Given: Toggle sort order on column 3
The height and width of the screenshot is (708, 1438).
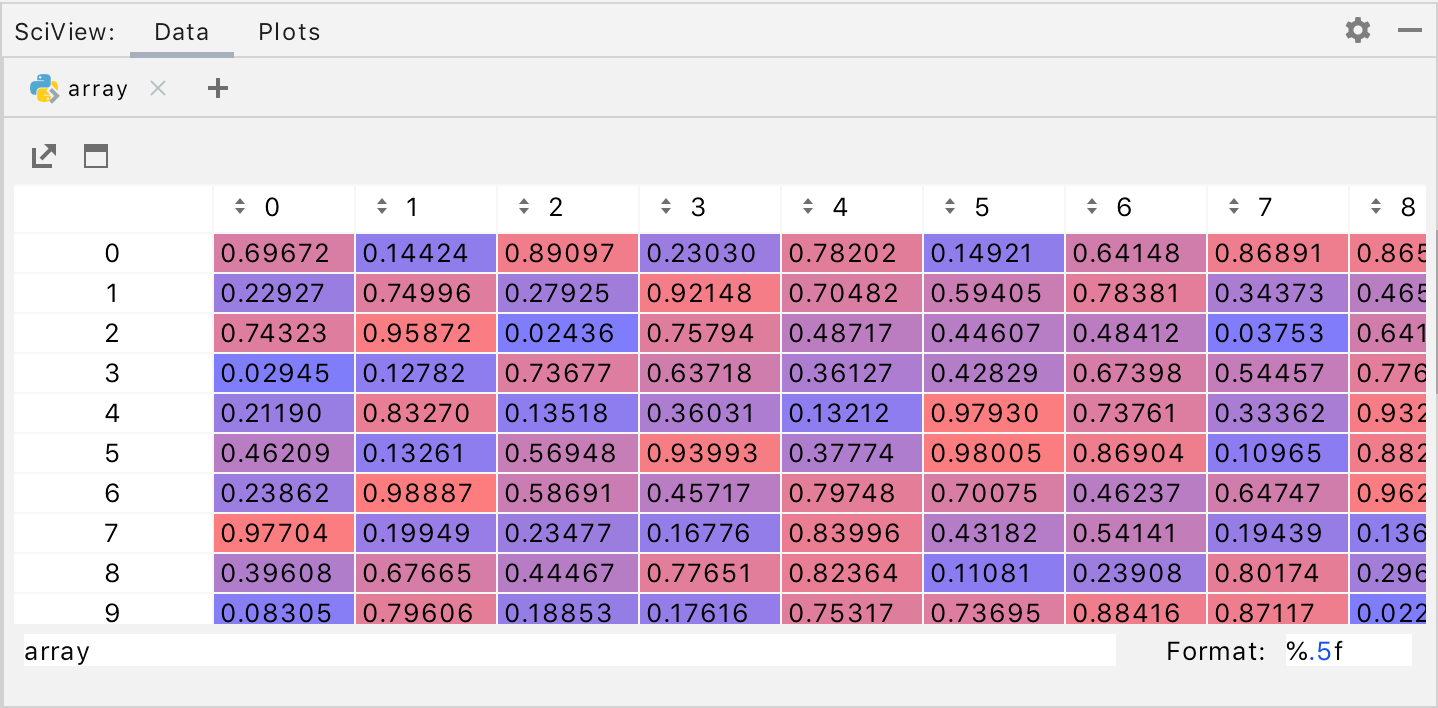Looking at the screenshot, I should [665, 208].
